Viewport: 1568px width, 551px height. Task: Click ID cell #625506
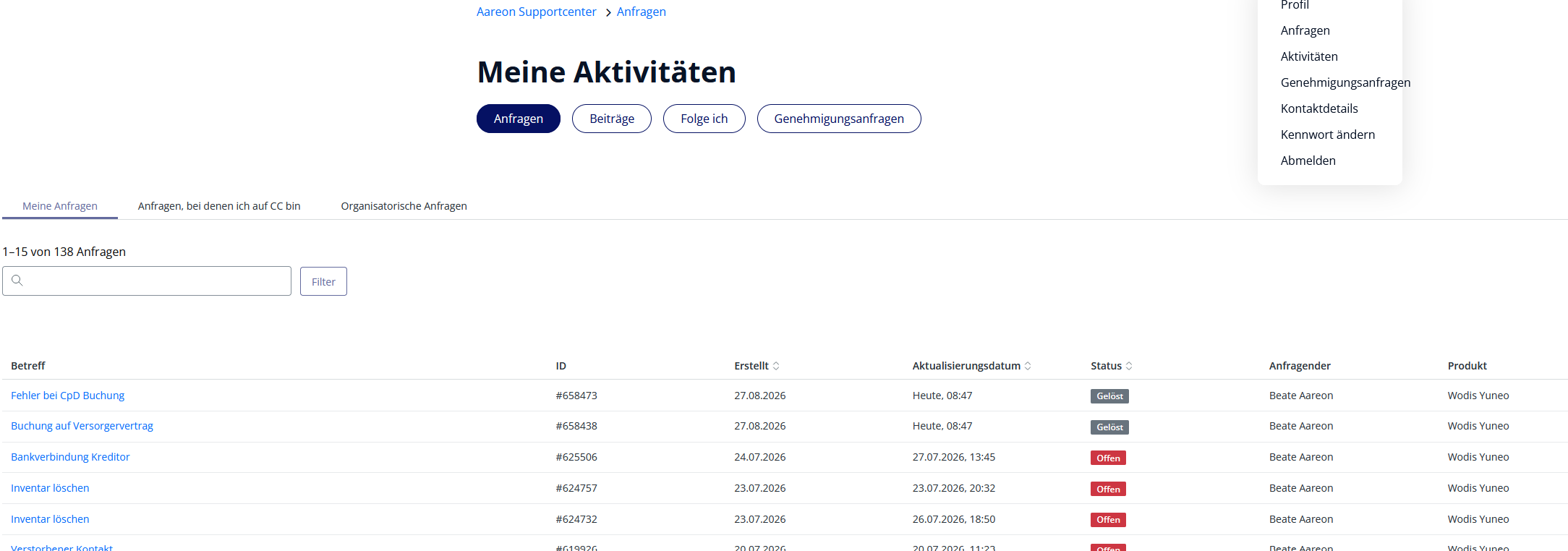click(576, 457)
